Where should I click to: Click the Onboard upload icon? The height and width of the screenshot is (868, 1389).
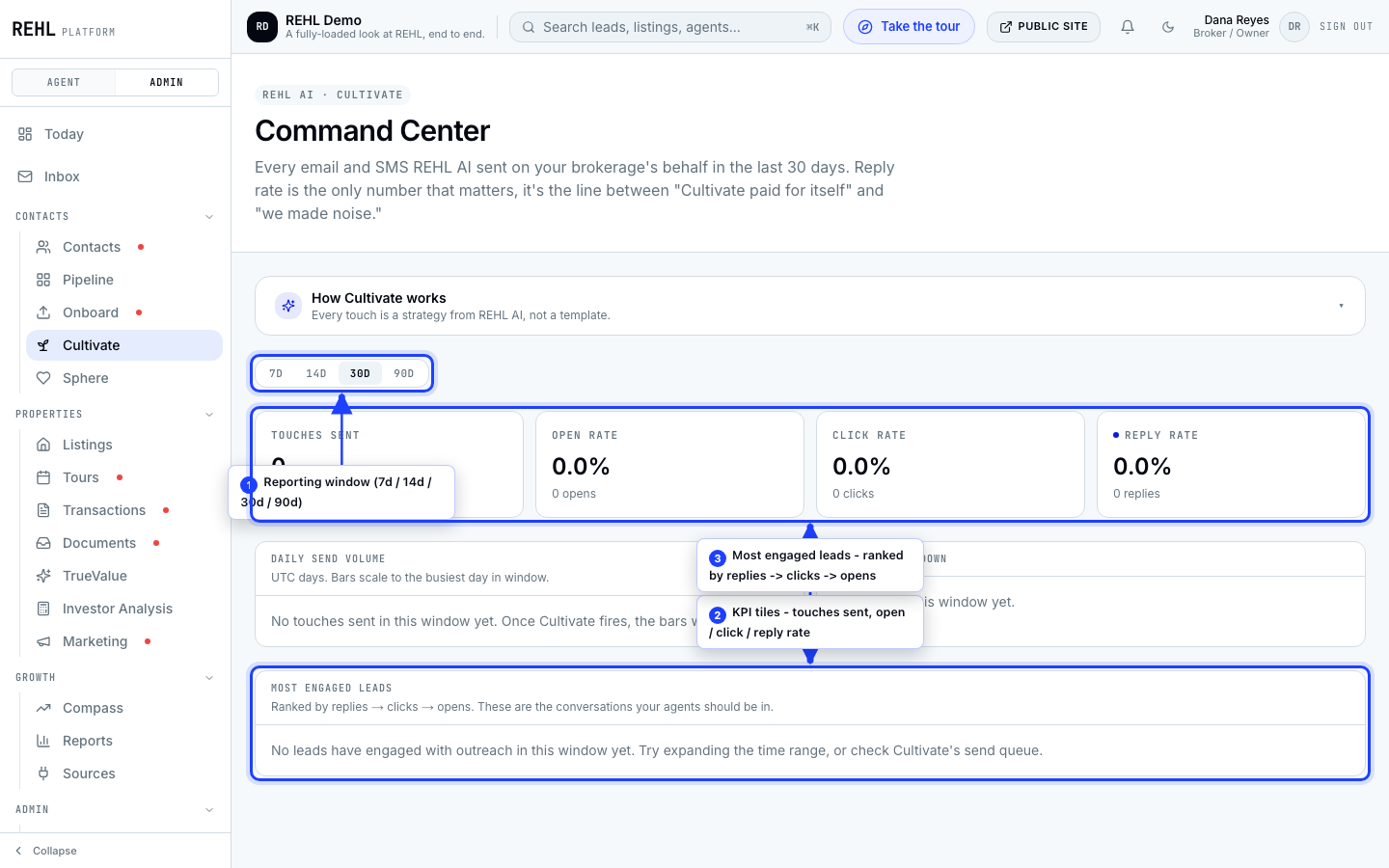click(43, 312)
